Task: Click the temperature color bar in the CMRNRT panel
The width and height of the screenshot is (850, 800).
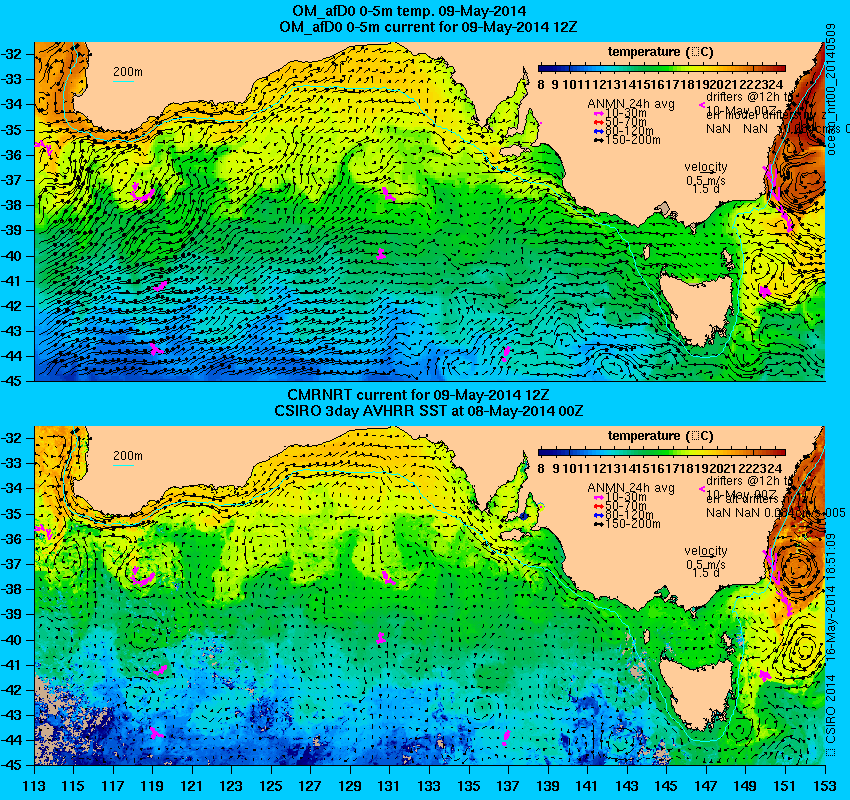Action: [662, 452]
